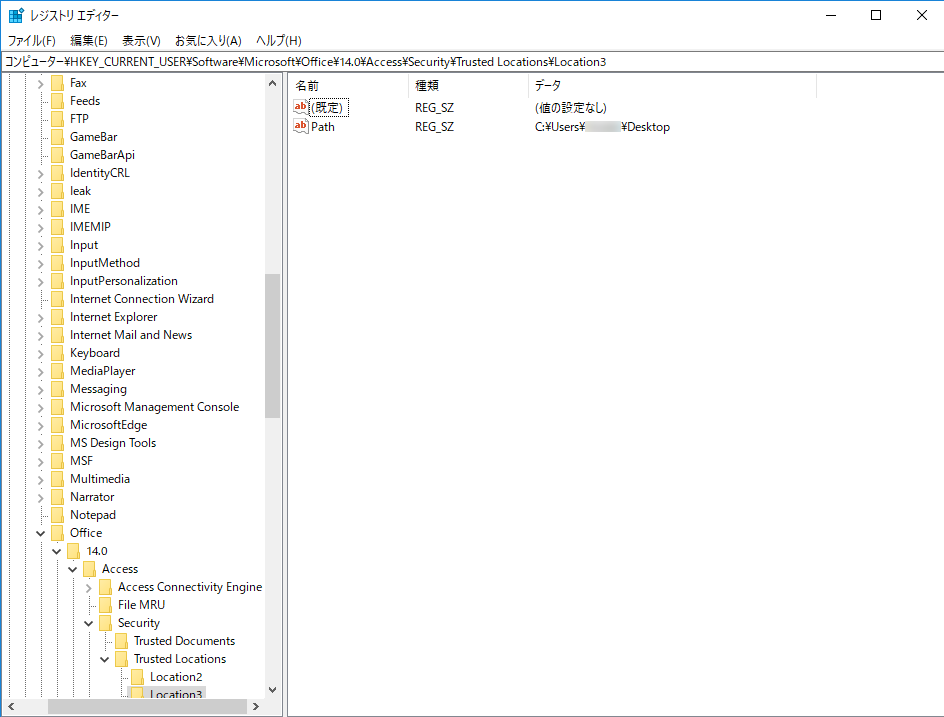Select the Internet Mail and News key
This screenshot has height=717, width=944.
tap(131, 335)
